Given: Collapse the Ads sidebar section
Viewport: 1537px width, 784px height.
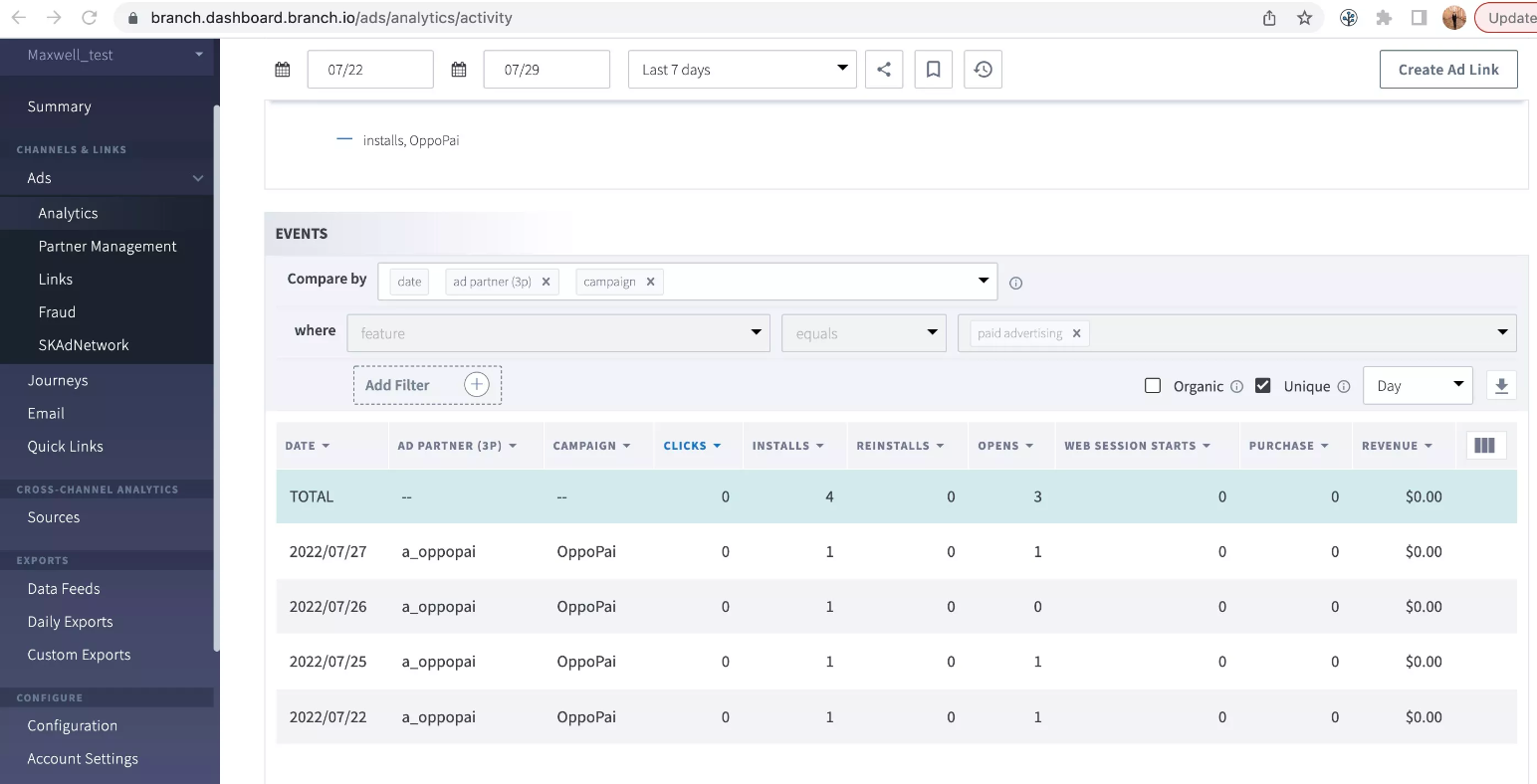Looking at the screenshot, I should (198, 178).
